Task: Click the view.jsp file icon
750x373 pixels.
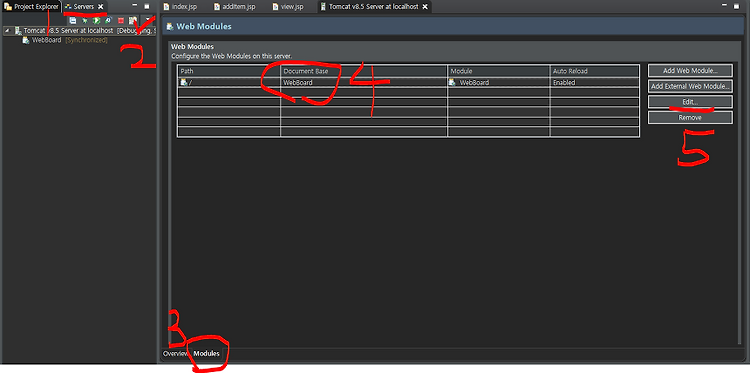Action: (x=276, y=7)
